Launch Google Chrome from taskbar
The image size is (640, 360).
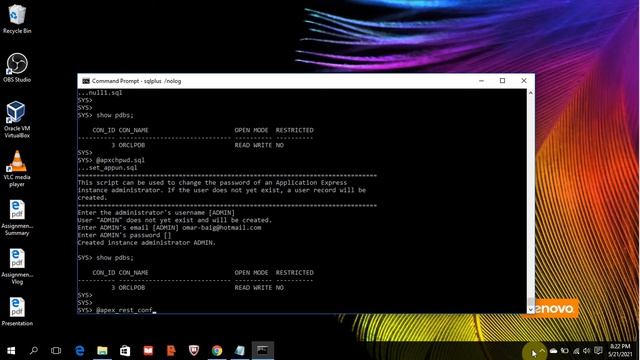(217, 351)
